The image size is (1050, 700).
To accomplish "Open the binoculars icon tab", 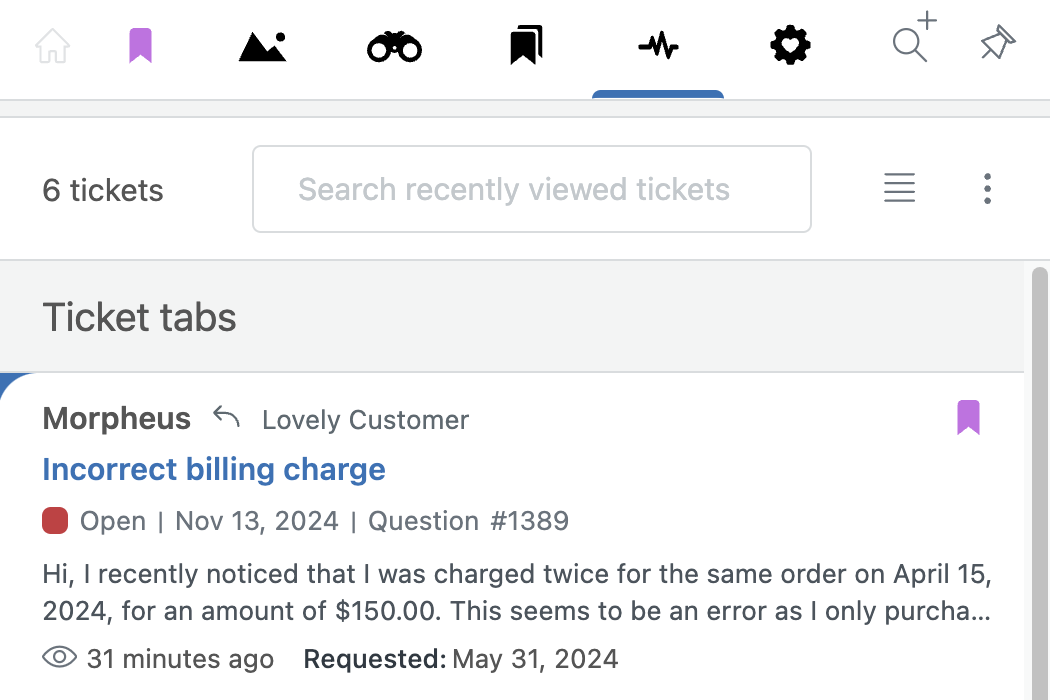I will click(x=394, y=47).
